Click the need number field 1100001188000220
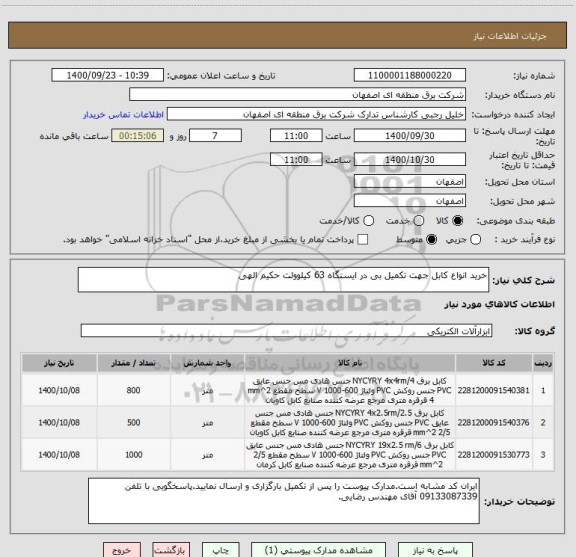This screenshot has height=557, width=576. [410, 75]
